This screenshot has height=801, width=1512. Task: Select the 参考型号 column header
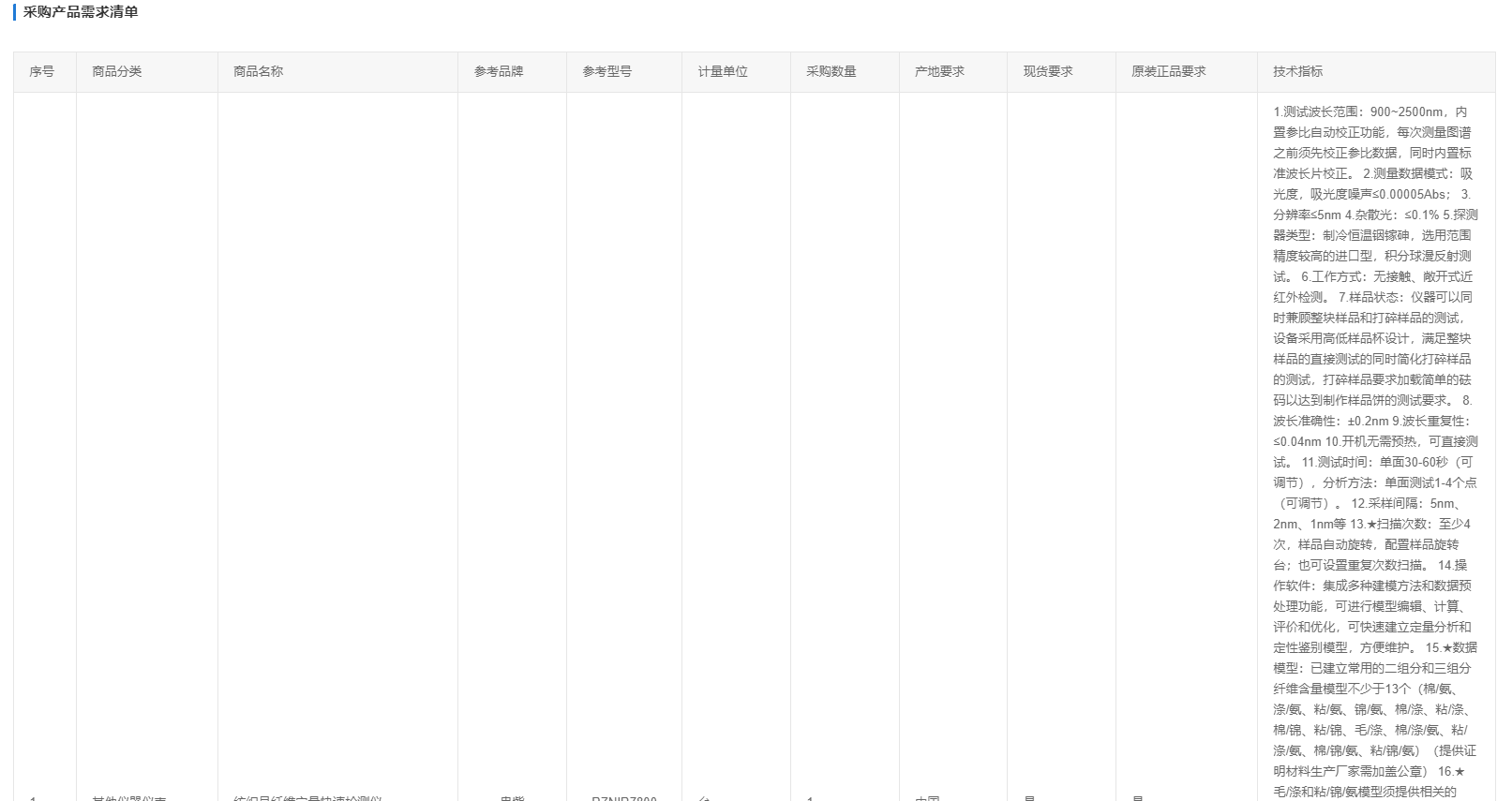(x=606, y=71)
